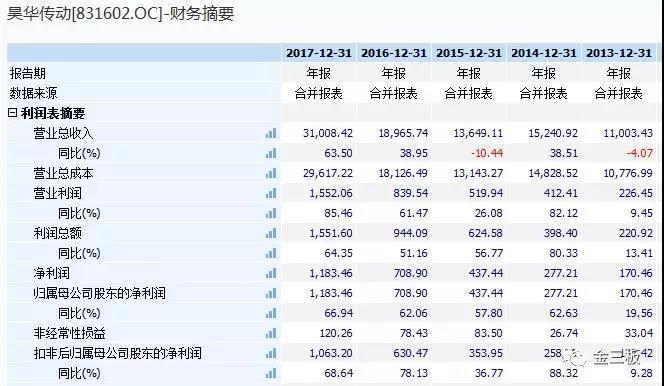Click the 报告期 row label
The height and width of the screenshot is (386, 664).
point(28,73)
